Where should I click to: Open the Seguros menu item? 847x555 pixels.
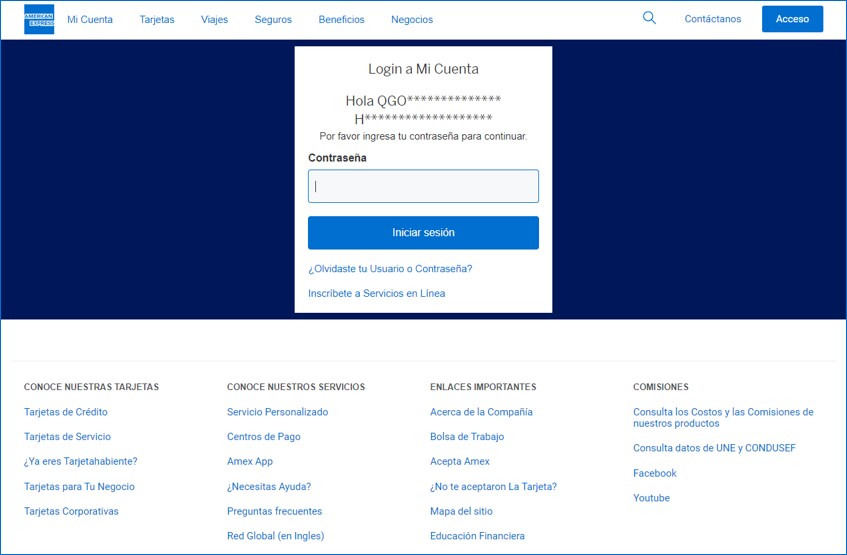pyautogui.click(x=273, y=19)
